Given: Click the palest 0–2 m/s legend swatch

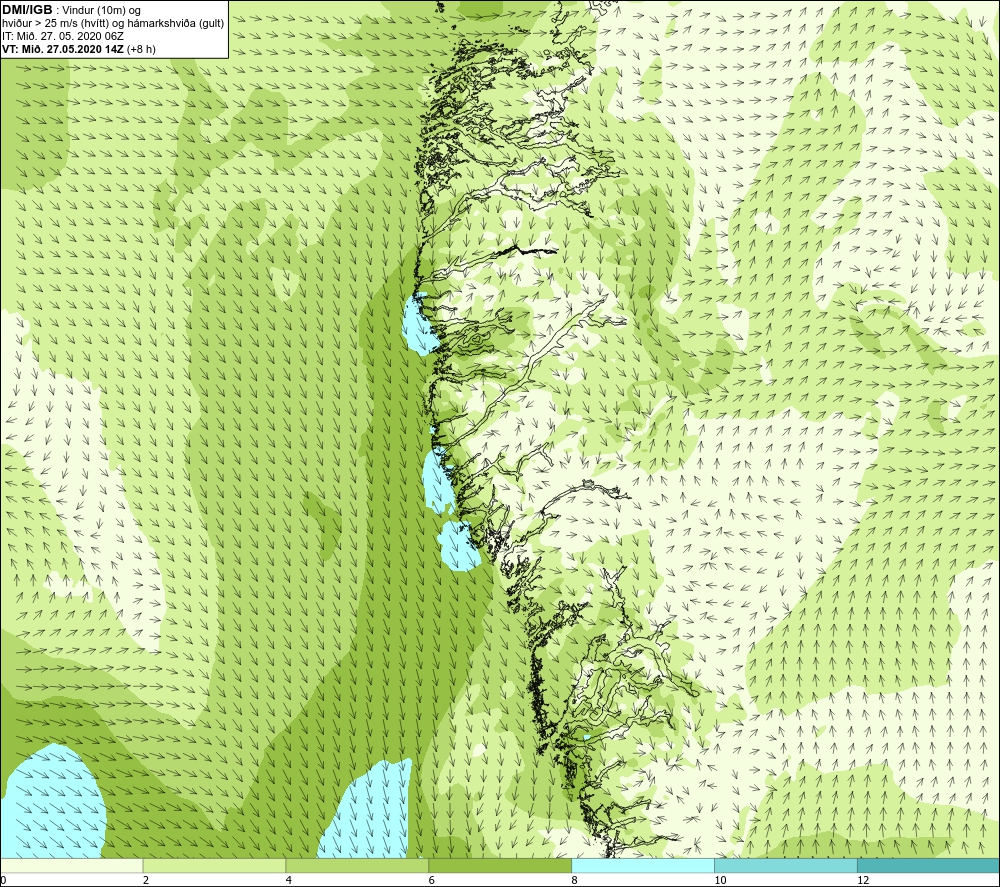Looking at the screenshot, I should [x=71, y=865].
